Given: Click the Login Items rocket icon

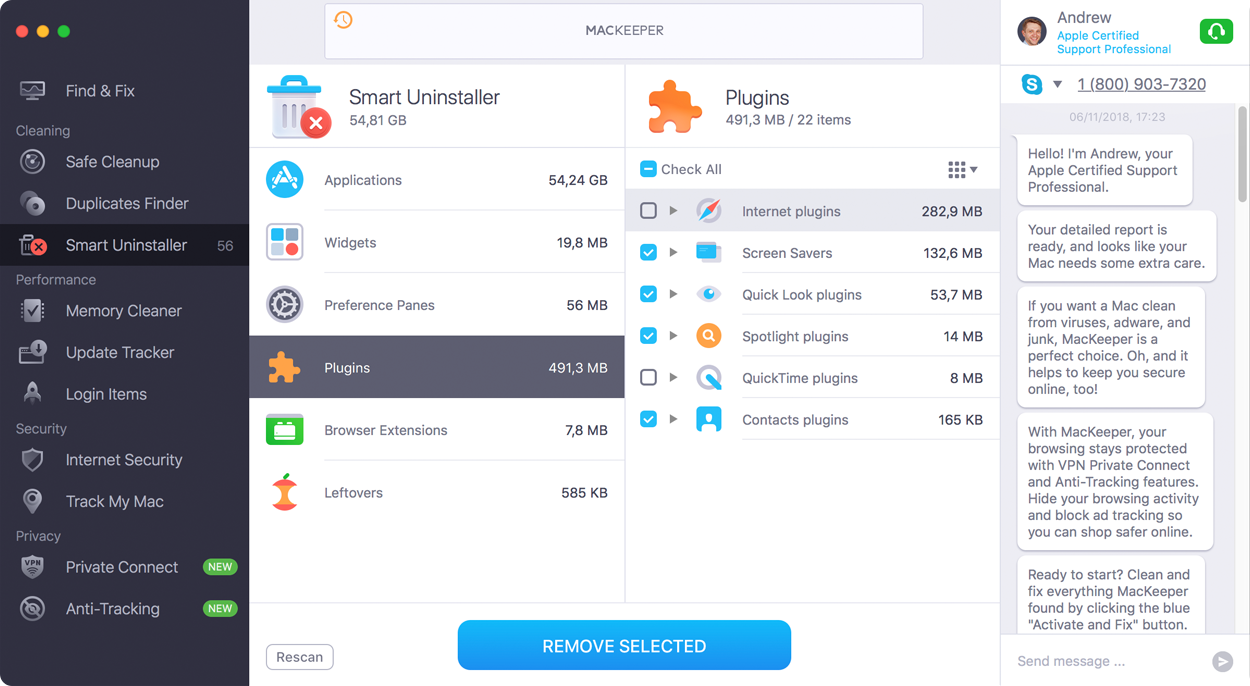Looking at the screenshot, I should click(x=33, y=394).
